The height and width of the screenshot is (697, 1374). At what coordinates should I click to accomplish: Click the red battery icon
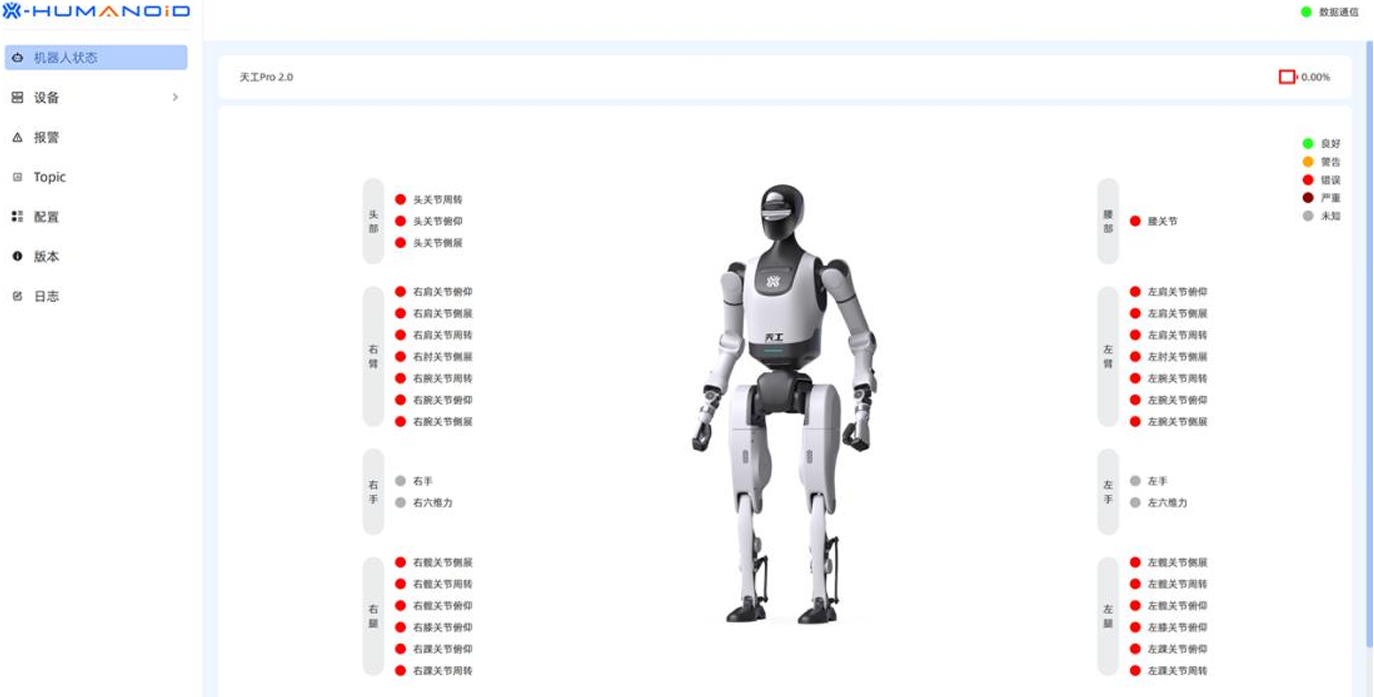tap(1287, 77)
